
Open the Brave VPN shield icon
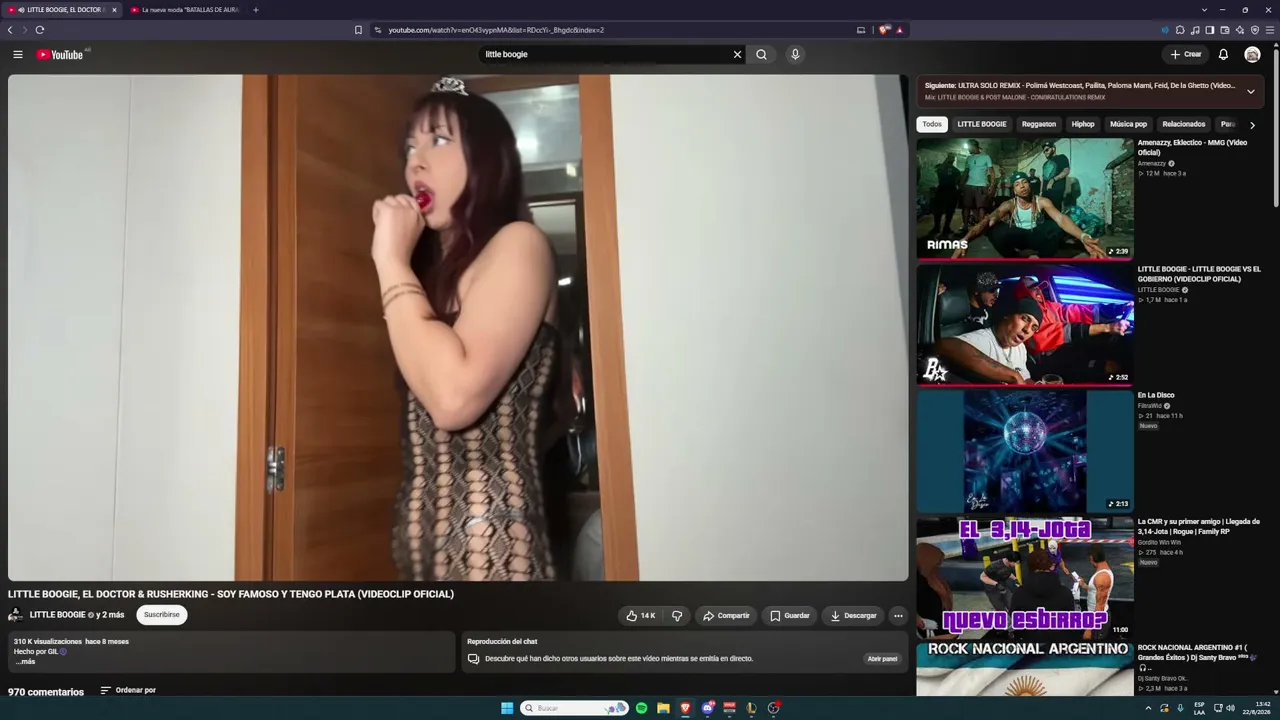[x=1255, y=30]
